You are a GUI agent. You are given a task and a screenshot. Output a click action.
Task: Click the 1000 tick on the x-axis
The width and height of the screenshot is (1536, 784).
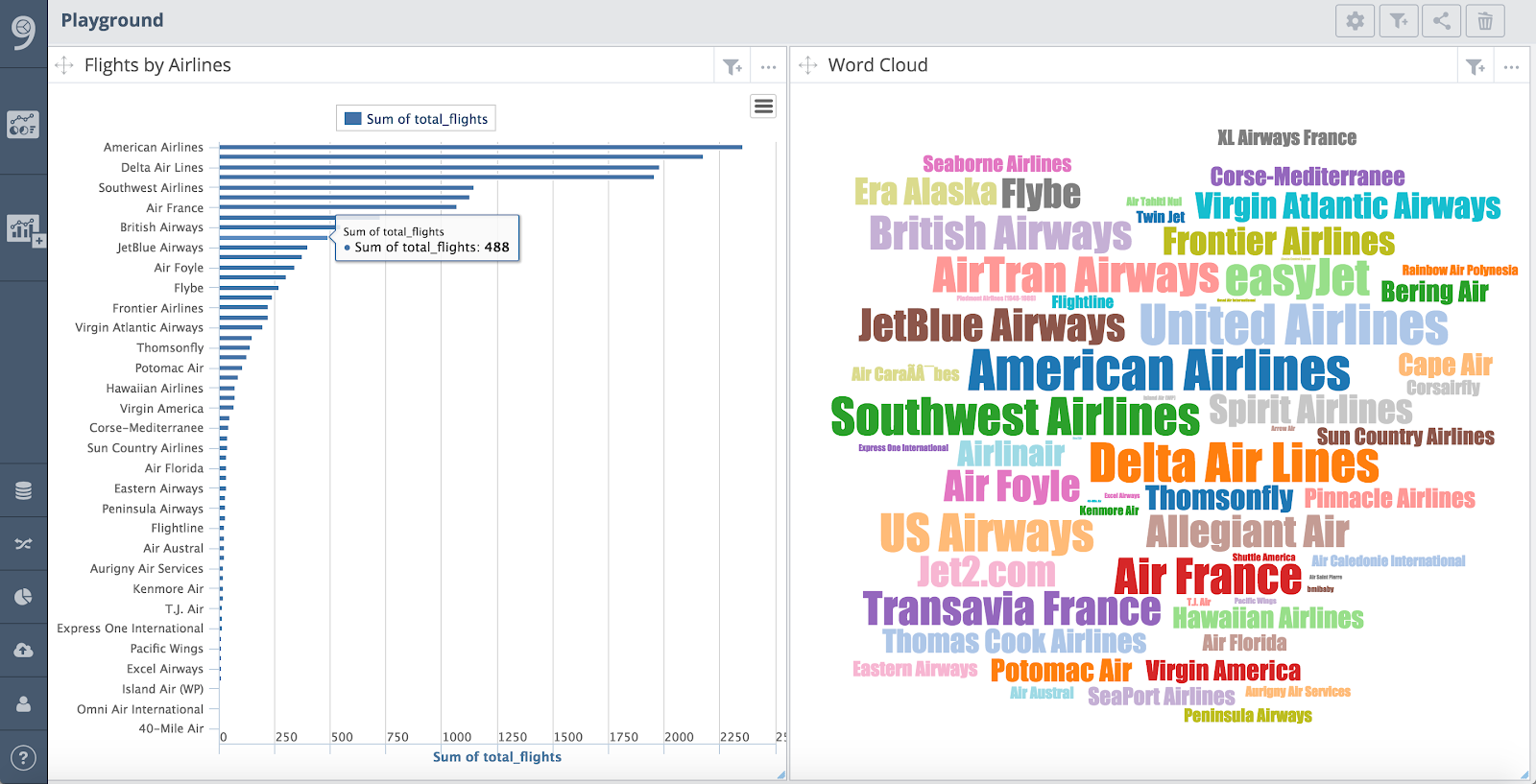click(457, 737)
